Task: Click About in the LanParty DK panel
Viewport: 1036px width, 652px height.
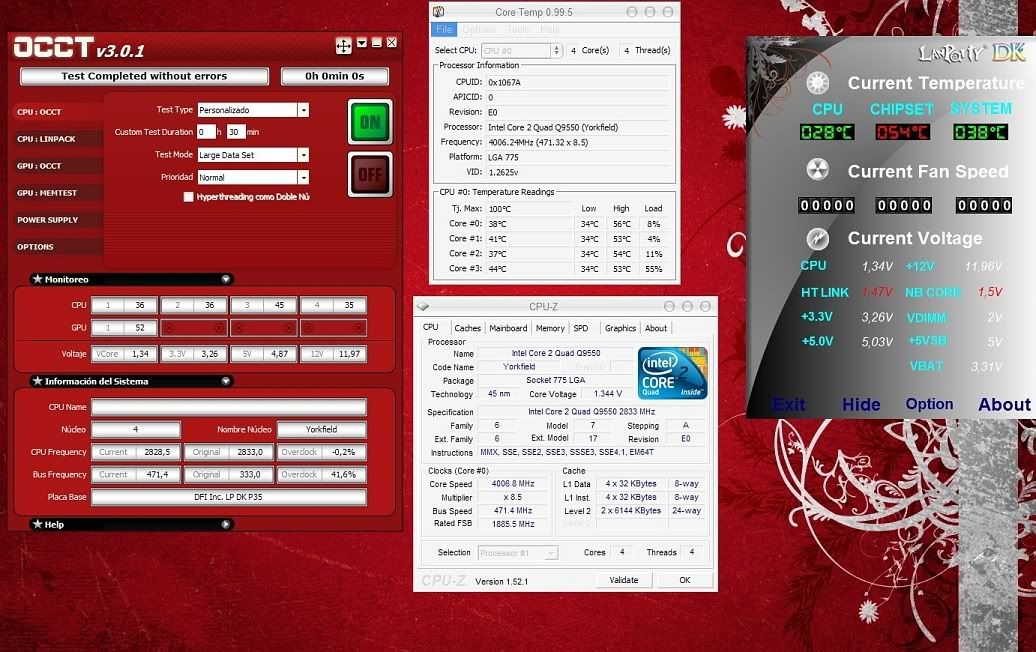Action: [x=1004, y=404]
